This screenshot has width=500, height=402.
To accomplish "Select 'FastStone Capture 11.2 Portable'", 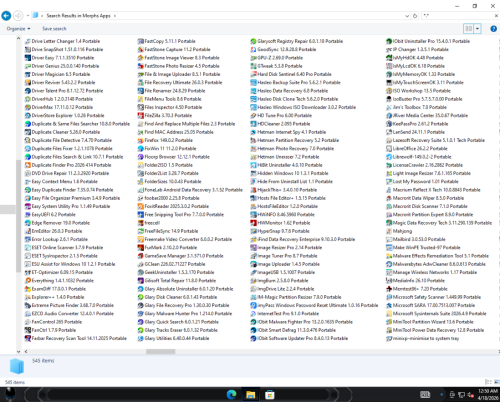I will 174,50.
